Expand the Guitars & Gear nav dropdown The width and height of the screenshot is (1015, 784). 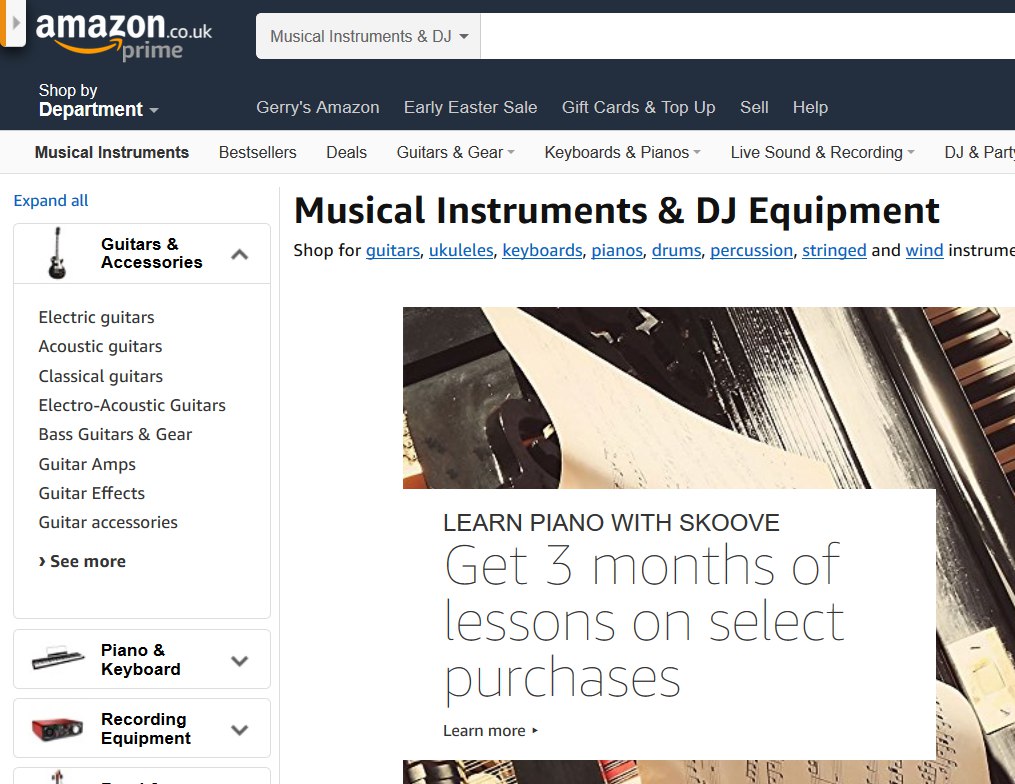[455, 152]
